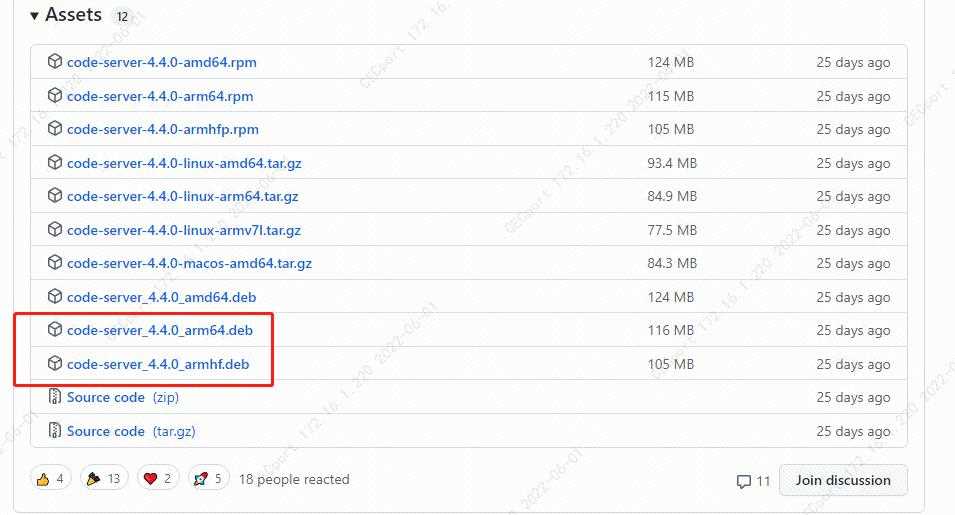Click package icon beside linux-arm64.tar.gz
The image size is (955, 515).
[55, 195]
